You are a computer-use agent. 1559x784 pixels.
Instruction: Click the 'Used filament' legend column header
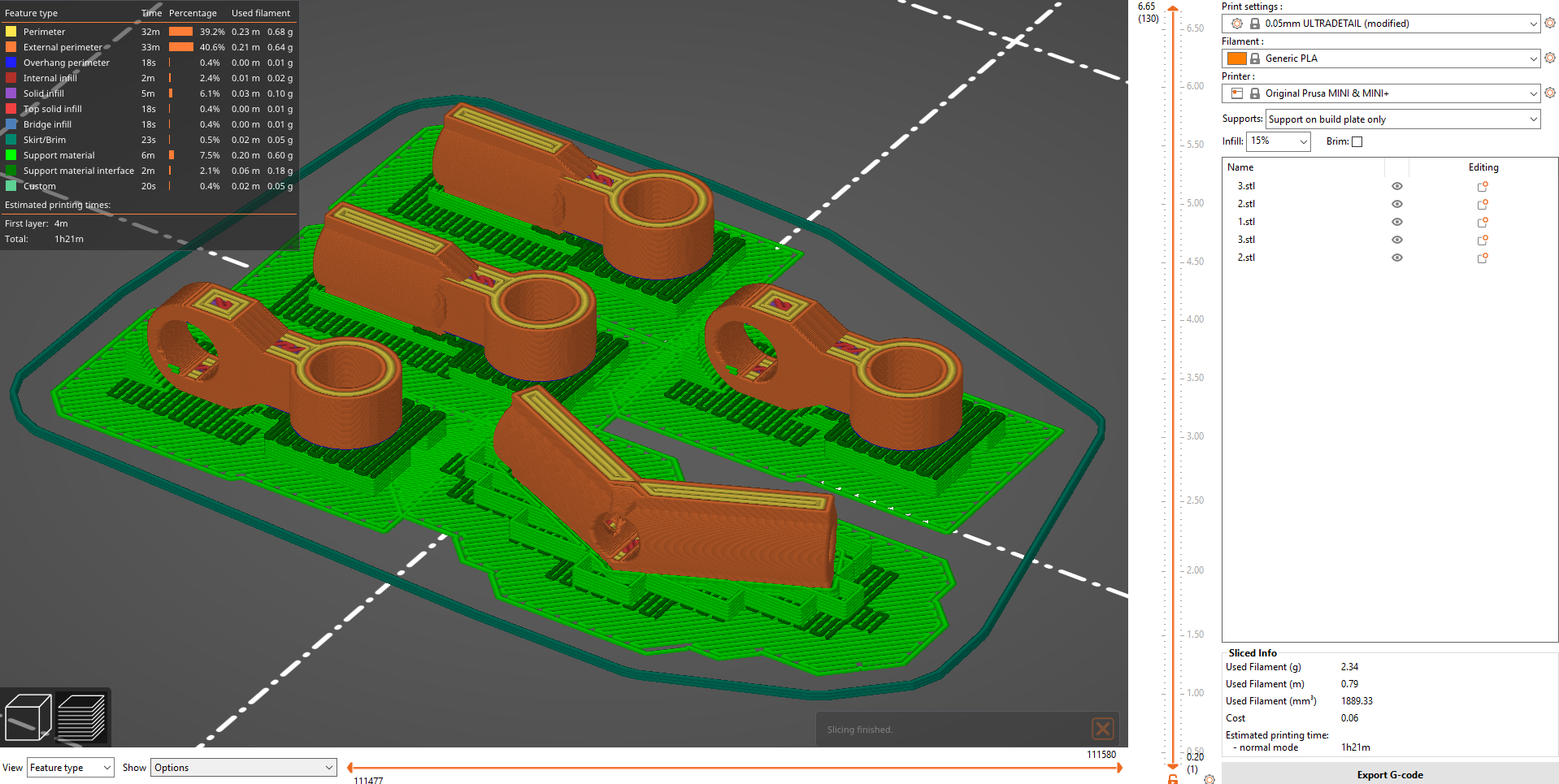[261, 13]
